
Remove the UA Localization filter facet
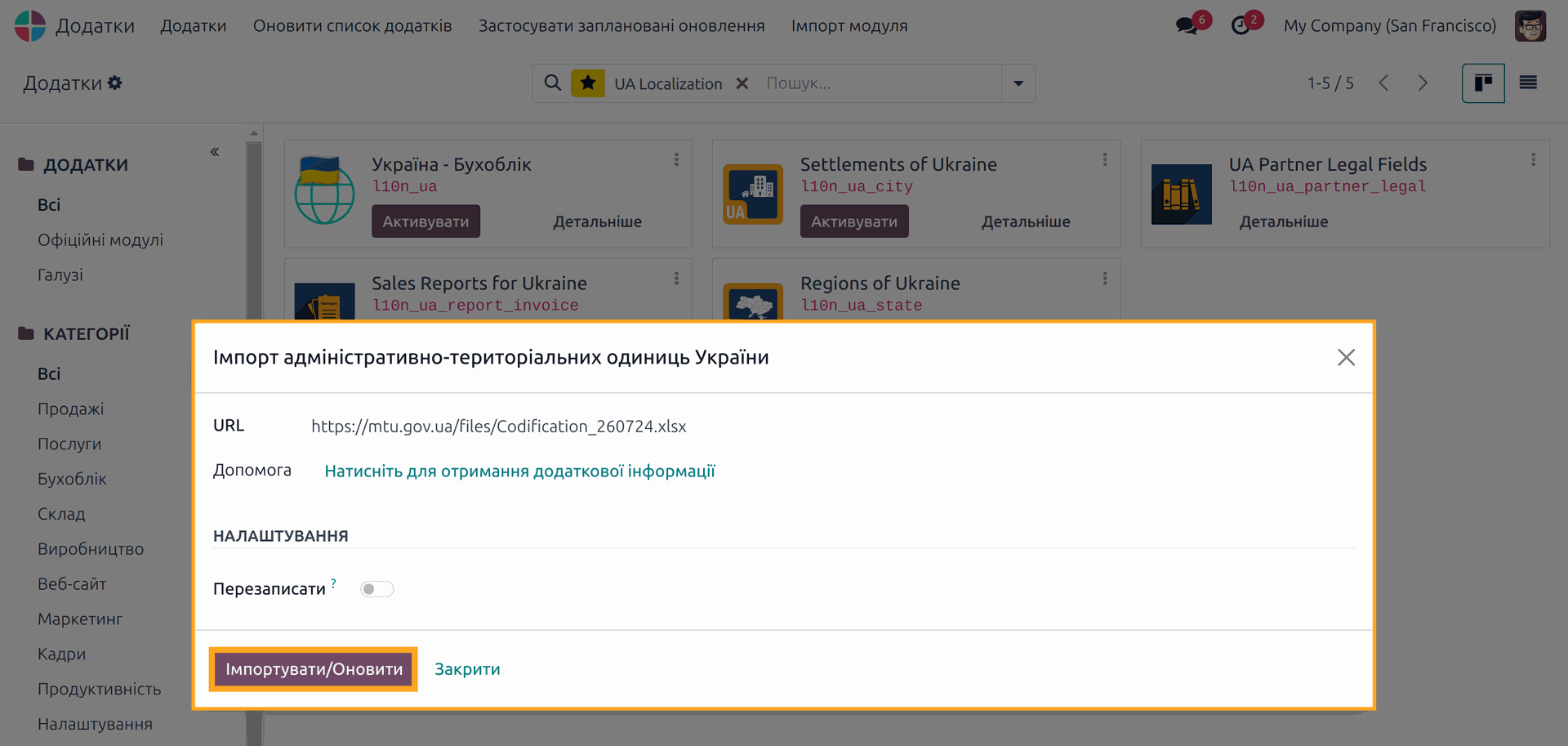point(742,83)
